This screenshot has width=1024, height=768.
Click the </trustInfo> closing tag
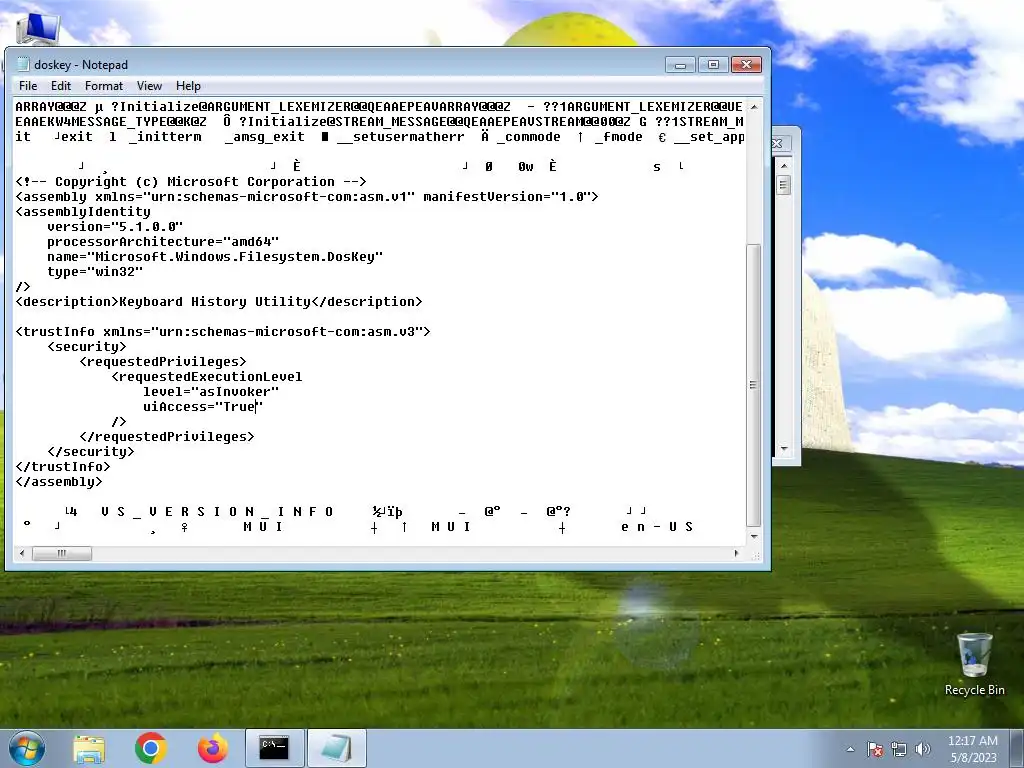point(63,467)
